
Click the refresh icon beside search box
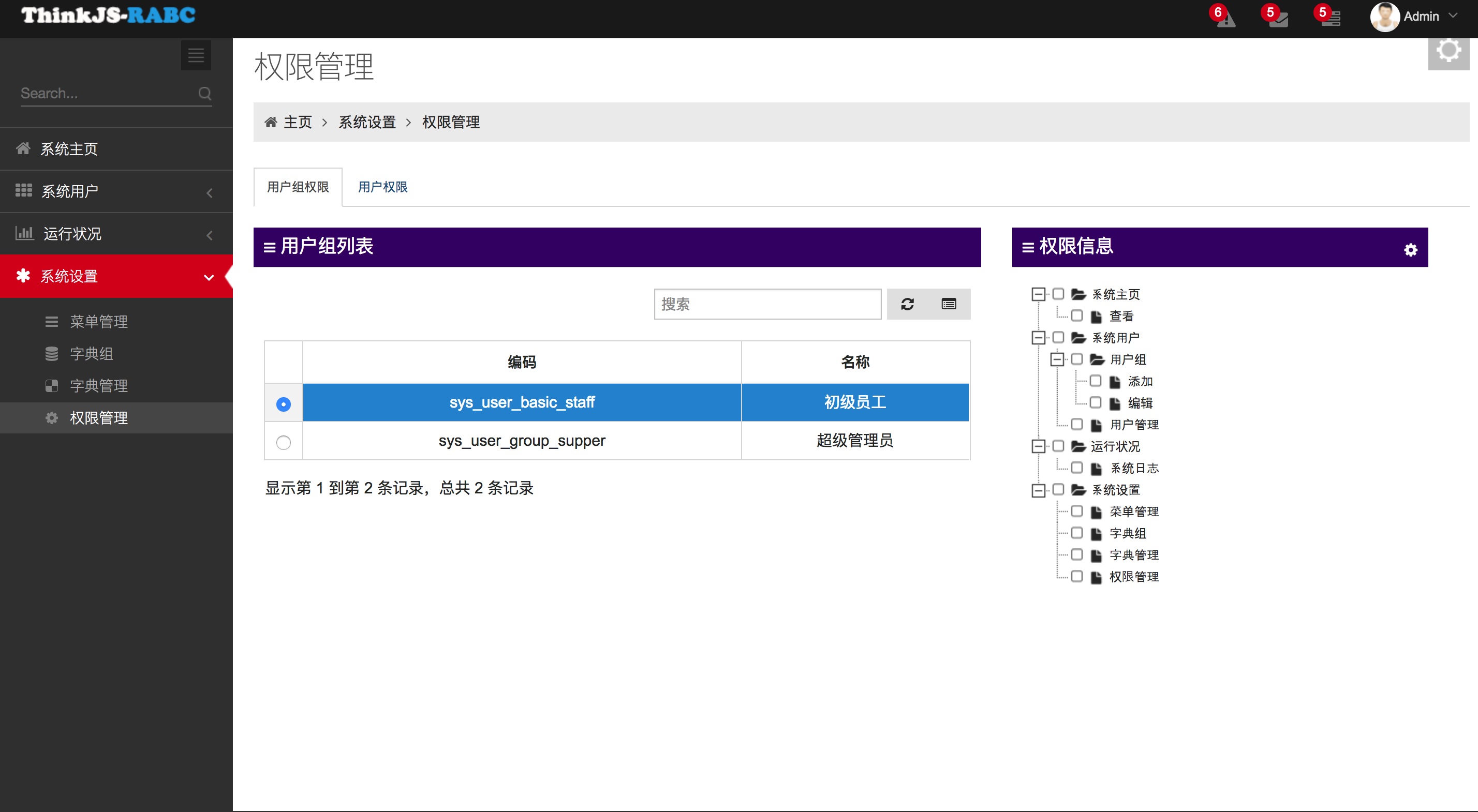click(x=907, y=304)
